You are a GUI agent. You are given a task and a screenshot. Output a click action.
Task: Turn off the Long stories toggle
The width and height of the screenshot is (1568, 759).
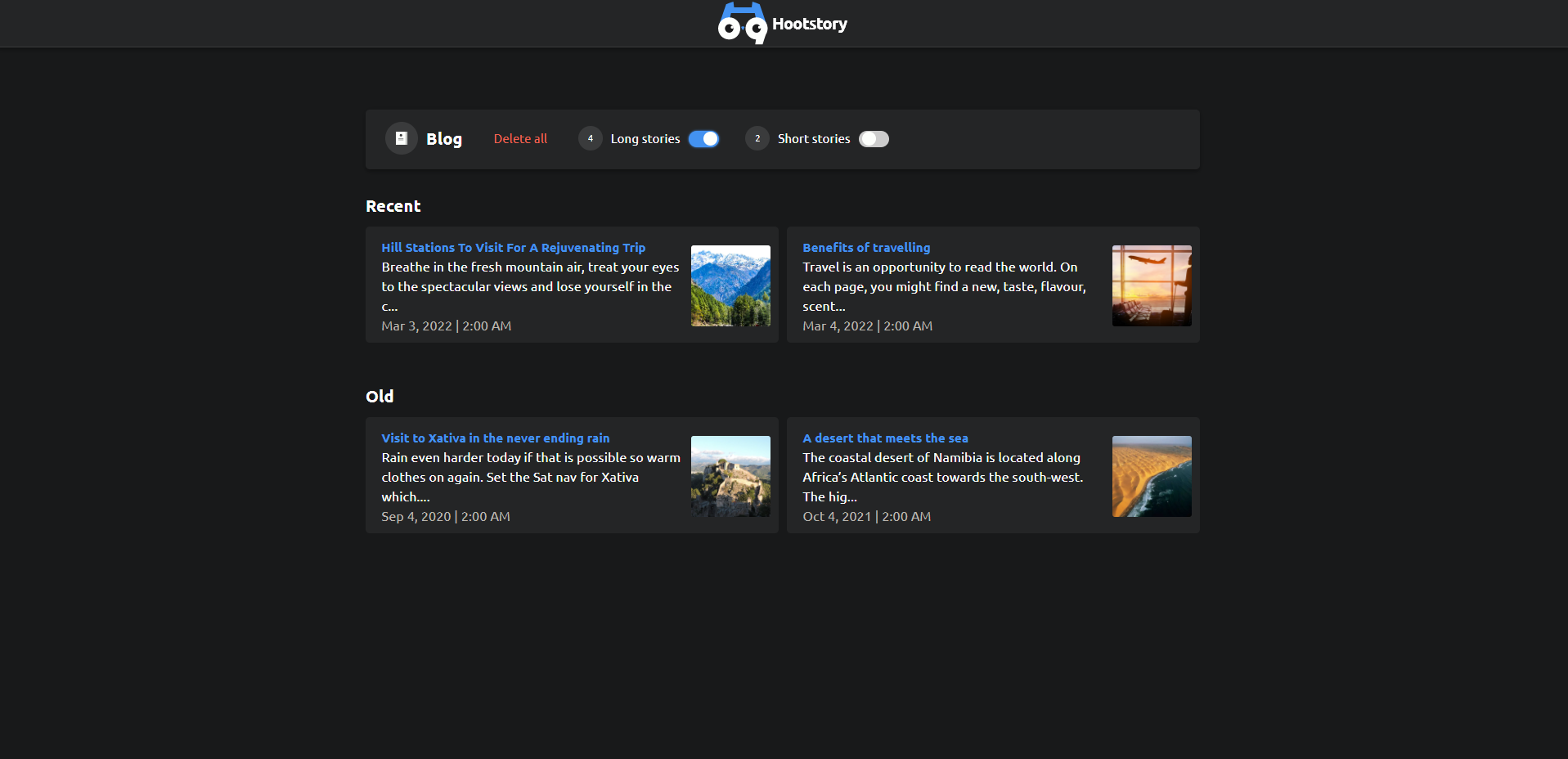[x=703, y=139]
